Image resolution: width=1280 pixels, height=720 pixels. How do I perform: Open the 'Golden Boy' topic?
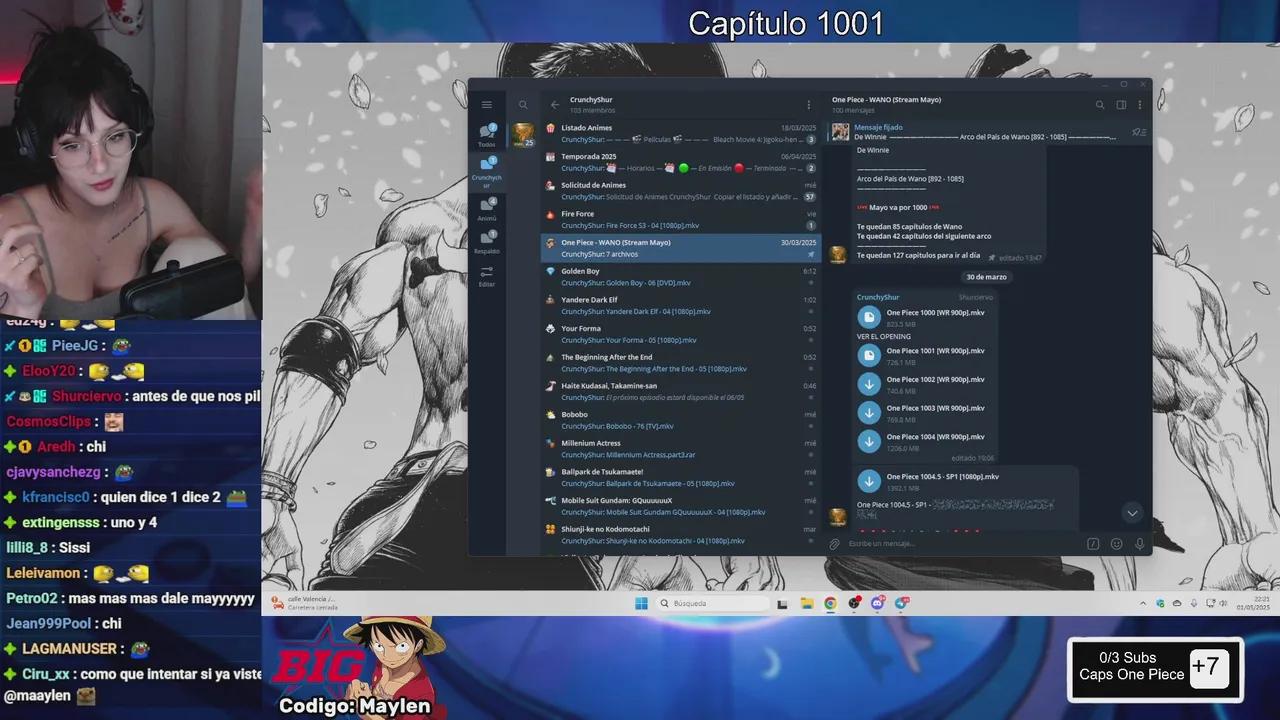coord(680,277)
